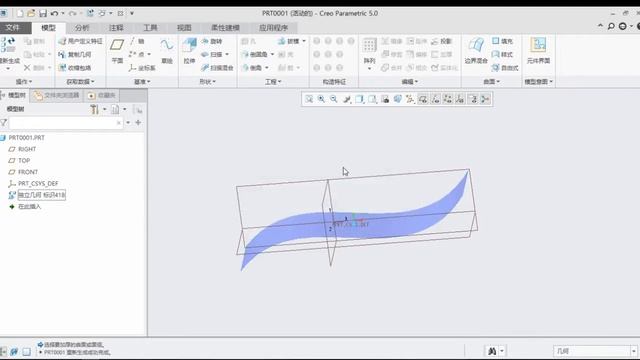
Task: Expand the 基准 (Datum) group menu
Action: [x=142, y=82]
